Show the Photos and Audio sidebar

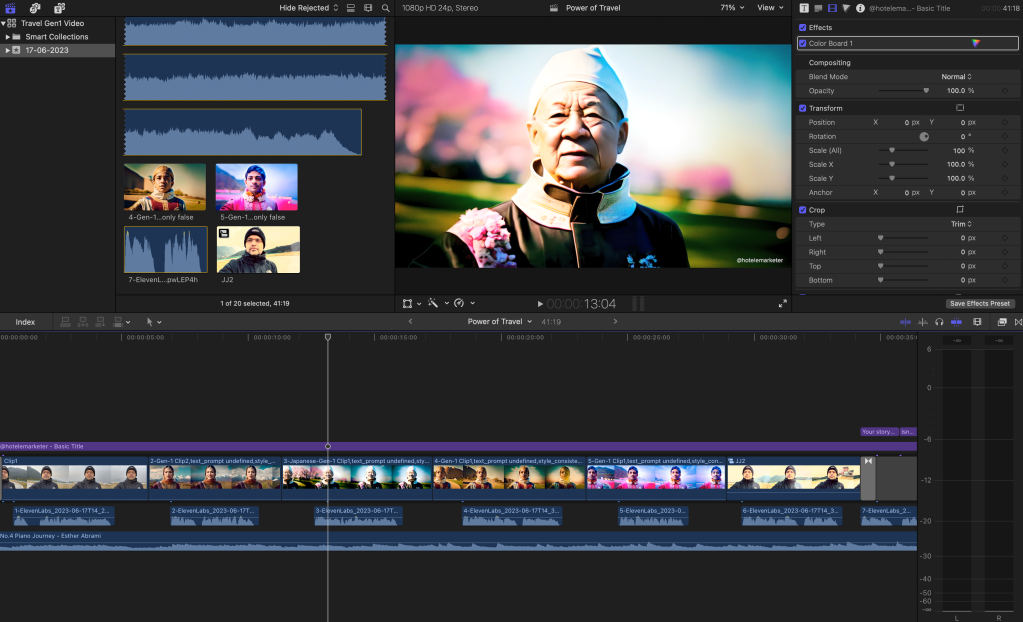[x=35, y=8]
